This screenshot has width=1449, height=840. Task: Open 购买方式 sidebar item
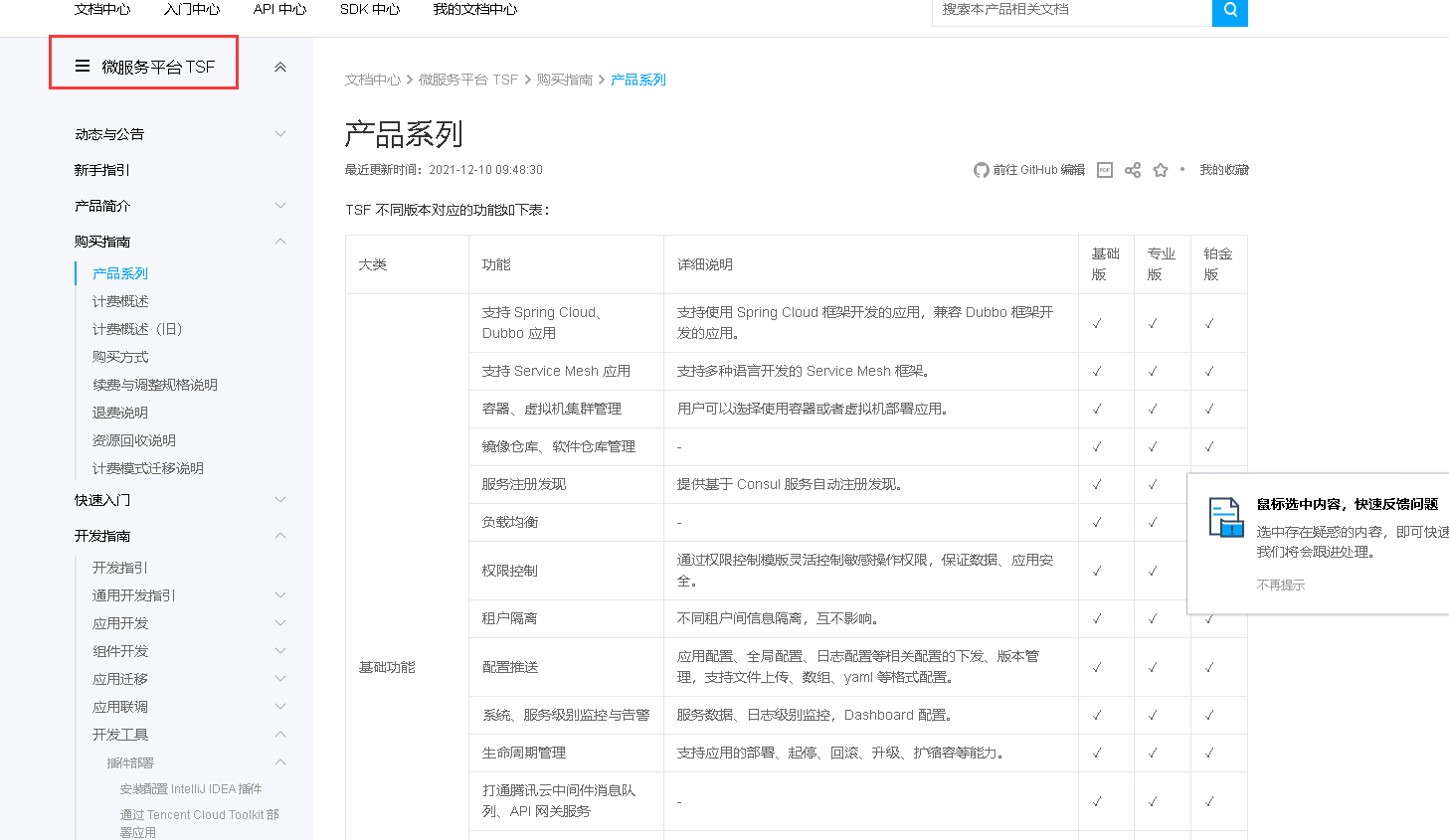pyautogui.click(x=120, y=357)
